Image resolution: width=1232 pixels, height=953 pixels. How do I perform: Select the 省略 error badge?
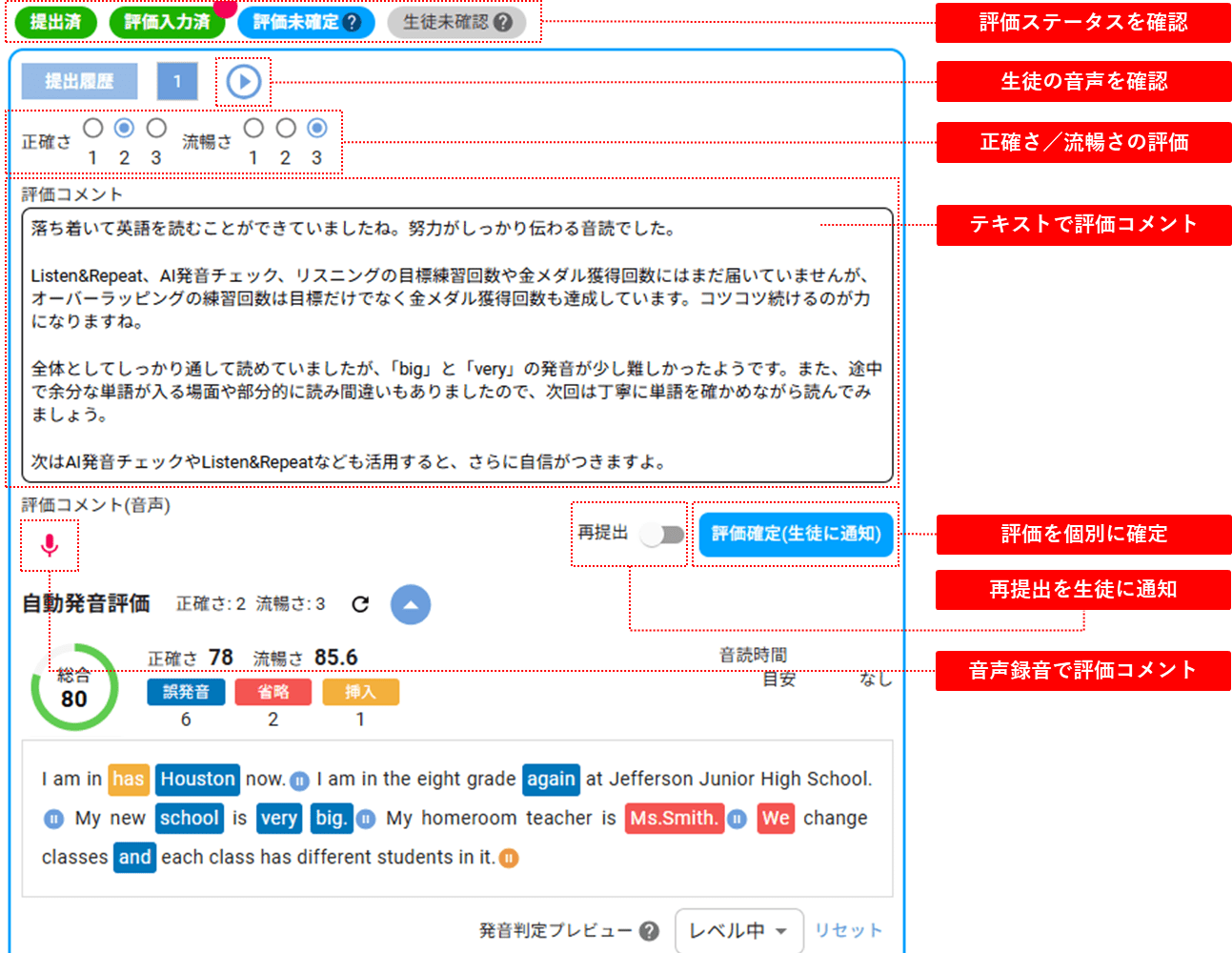273,693
